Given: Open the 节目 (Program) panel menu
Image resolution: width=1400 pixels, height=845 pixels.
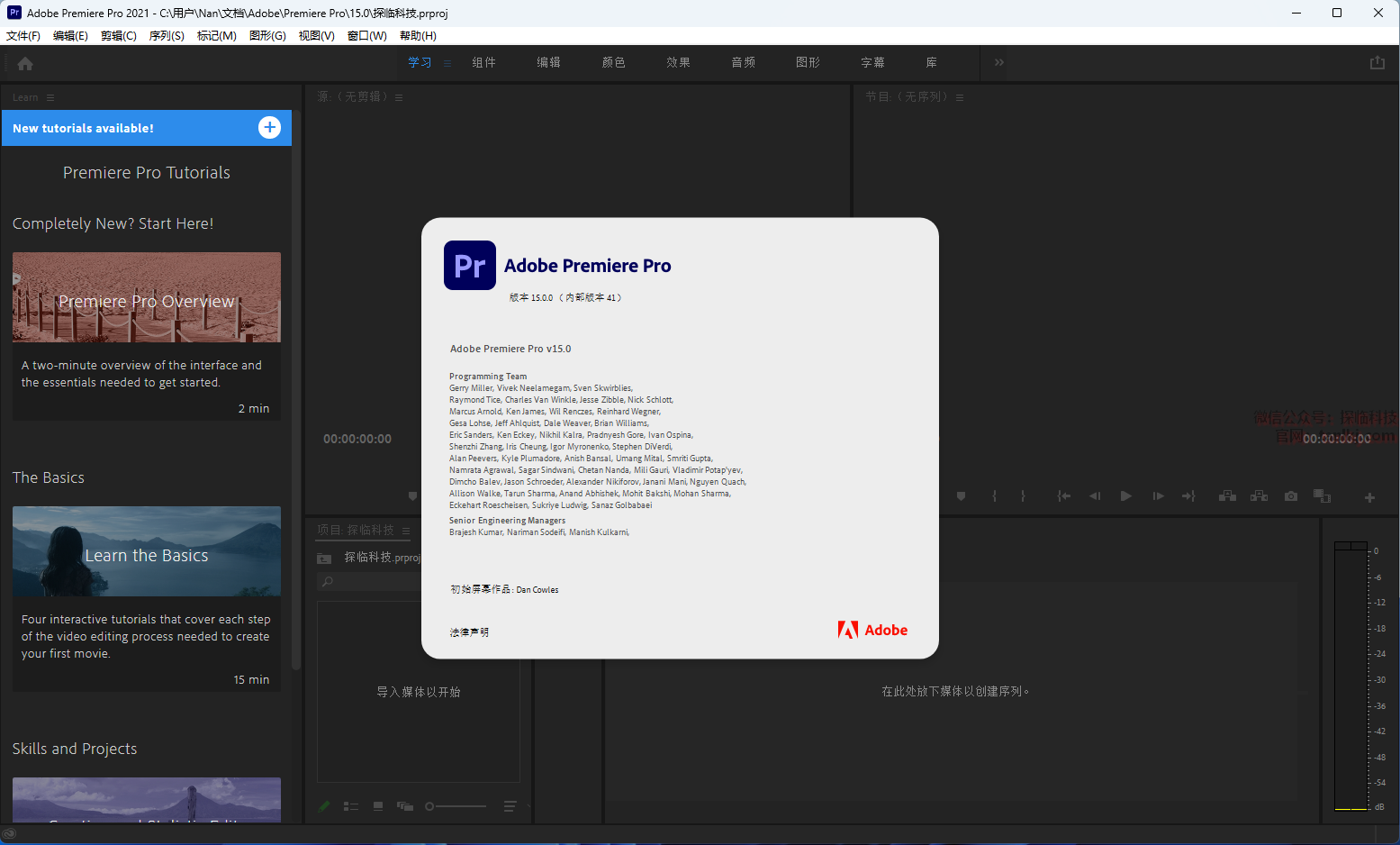Looking at the screenshot, I should [x=960, y=97].
